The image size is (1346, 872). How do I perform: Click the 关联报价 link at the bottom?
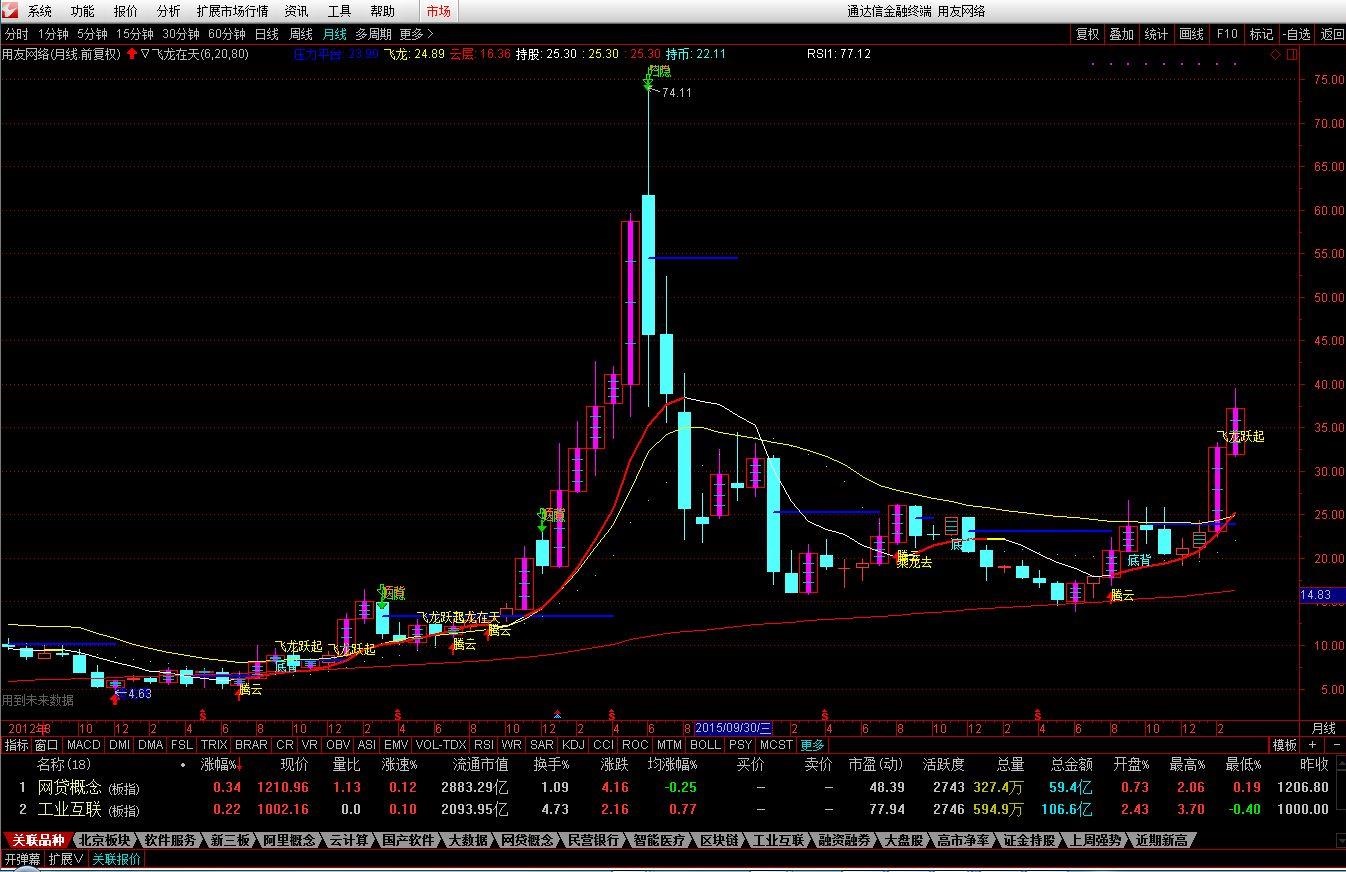(x=117, y=859)
